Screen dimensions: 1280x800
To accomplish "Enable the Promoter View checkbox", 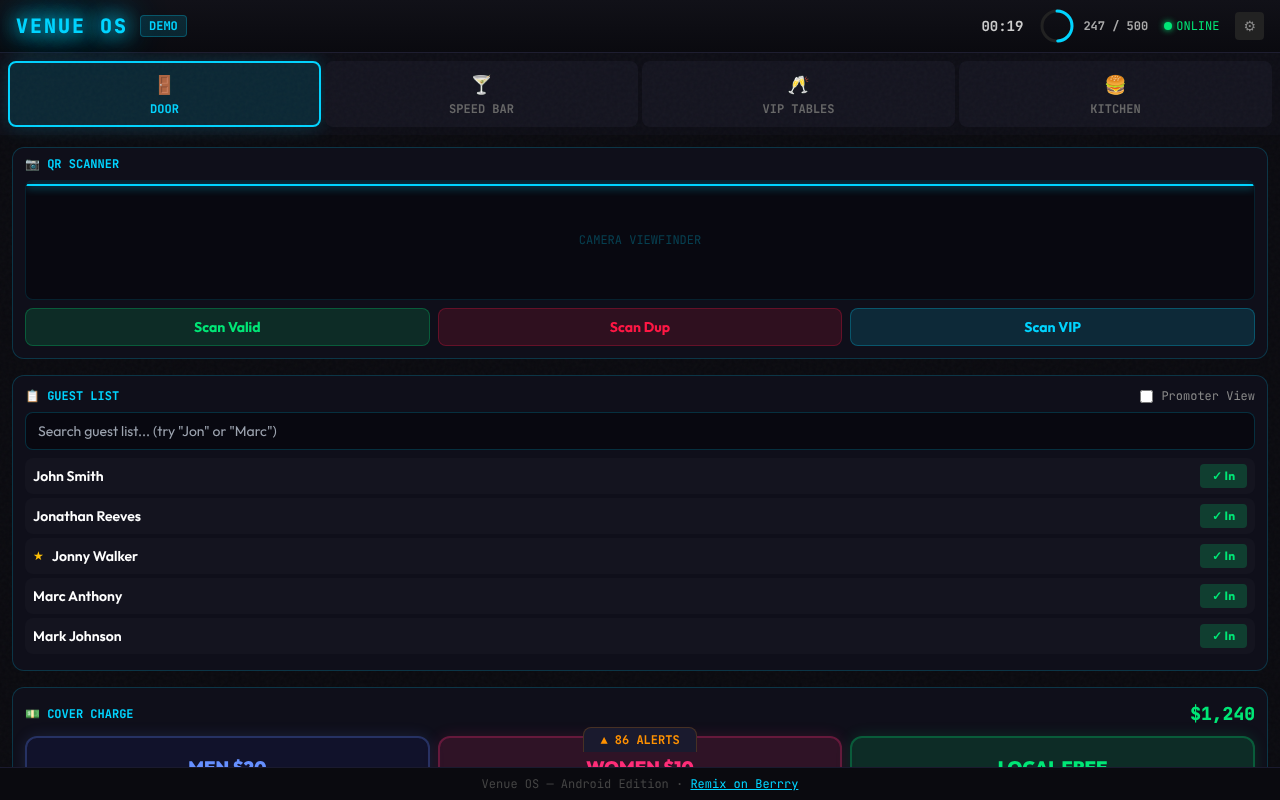I will point(1146,396).
